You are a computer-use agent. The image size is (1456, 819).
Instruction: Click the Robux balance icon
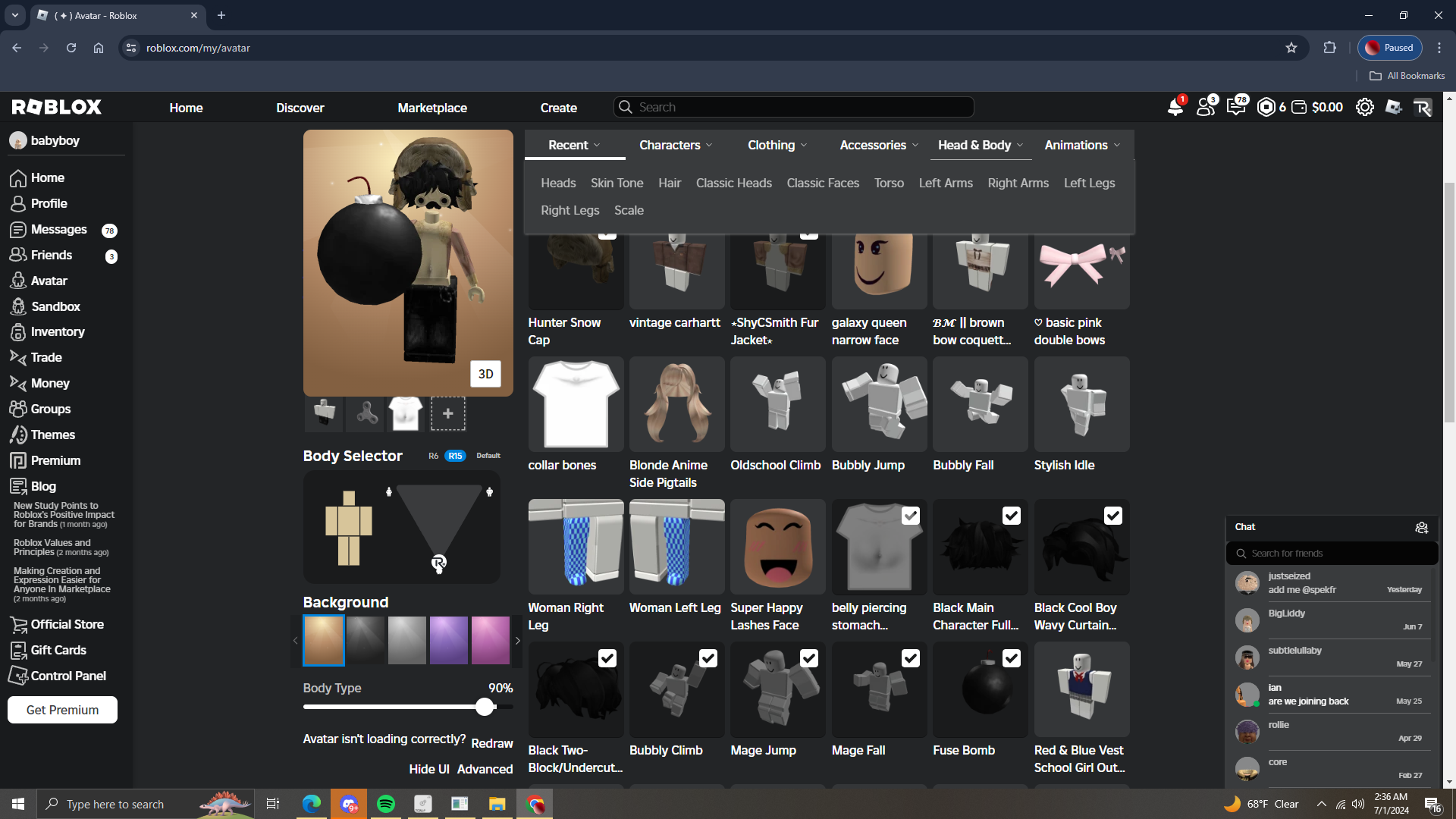(x=1266, y=108)
